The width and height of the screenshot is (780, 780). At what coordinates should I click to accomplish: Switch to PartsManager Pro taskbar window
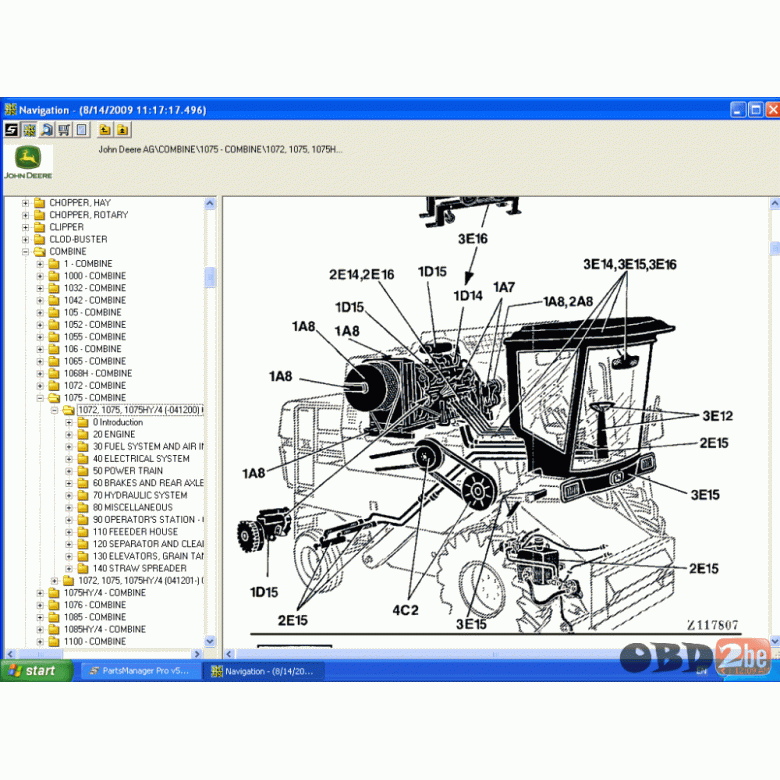click(x=140, y=671)
